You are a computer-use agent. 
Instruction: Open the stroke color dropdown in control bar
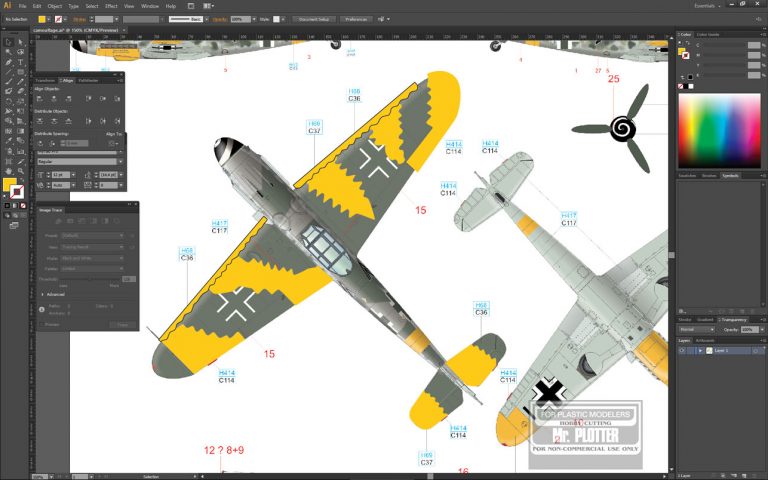pyautogui.click(x=66, y=19)
